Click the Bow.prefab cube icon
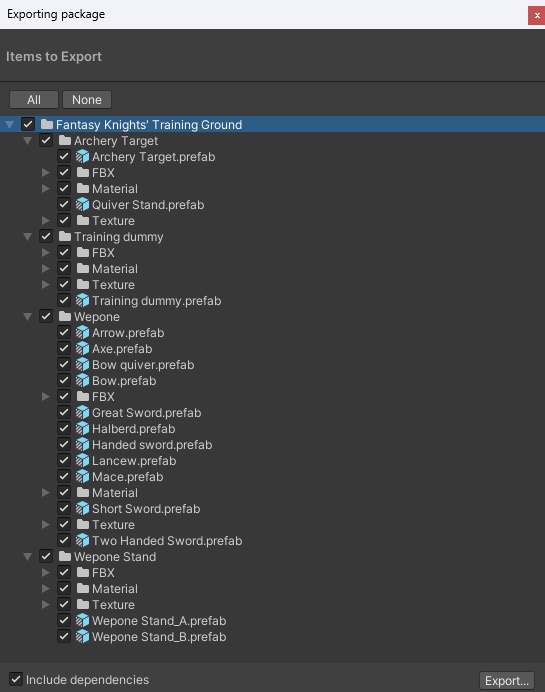This screenshot has width=545, height=692. 82,380
